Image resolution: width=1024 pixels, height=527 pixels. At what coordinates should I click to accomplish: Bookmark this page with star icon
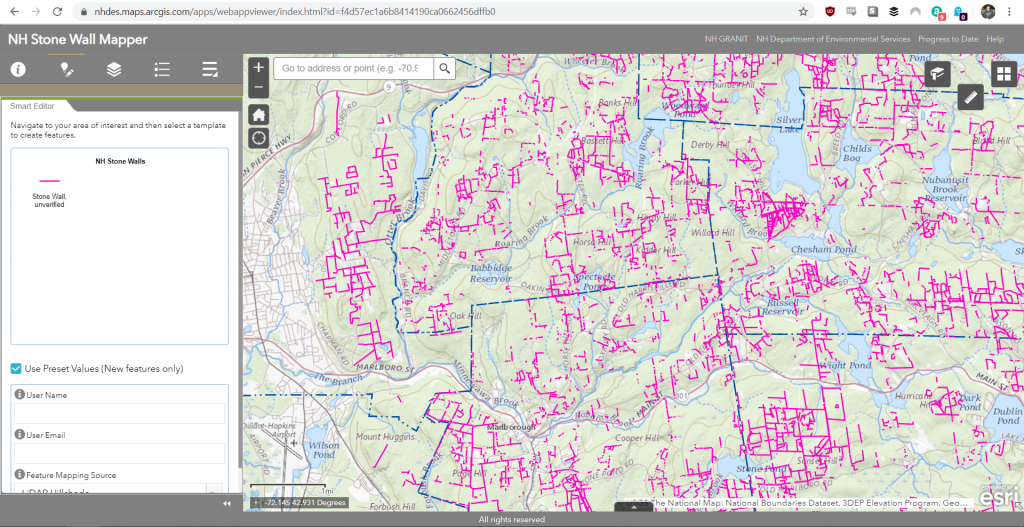point(803,12)
